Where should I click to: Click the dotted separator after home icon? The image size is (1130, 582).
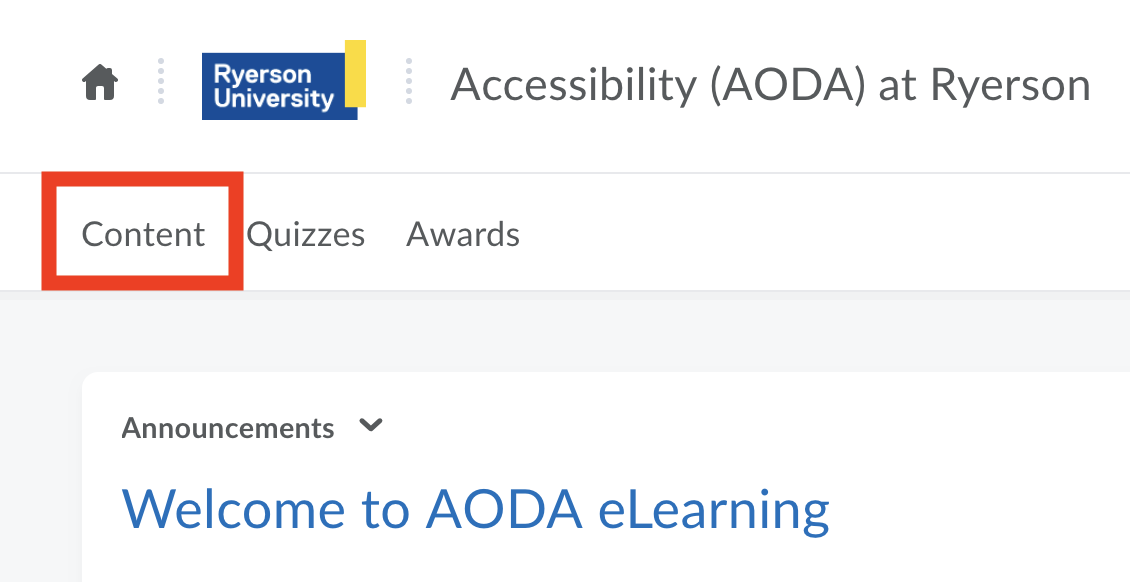[160, 81]
